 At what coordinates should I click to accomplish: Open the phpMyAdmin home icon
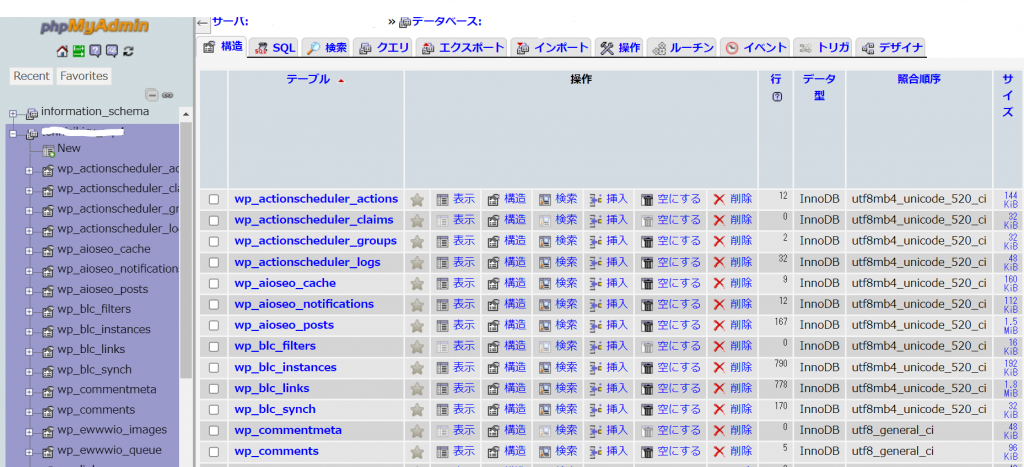63,51
